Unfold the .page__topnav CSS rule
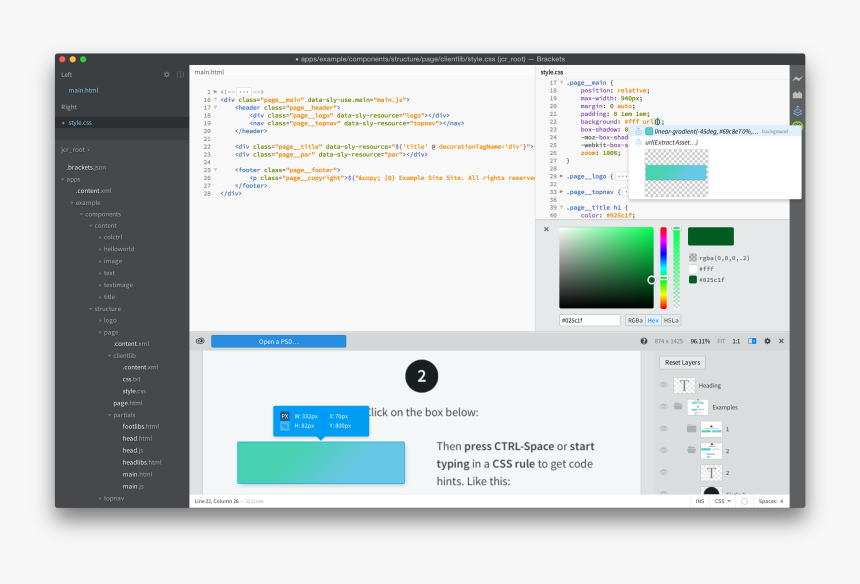The image size is (860, 584). coord(561,192)
